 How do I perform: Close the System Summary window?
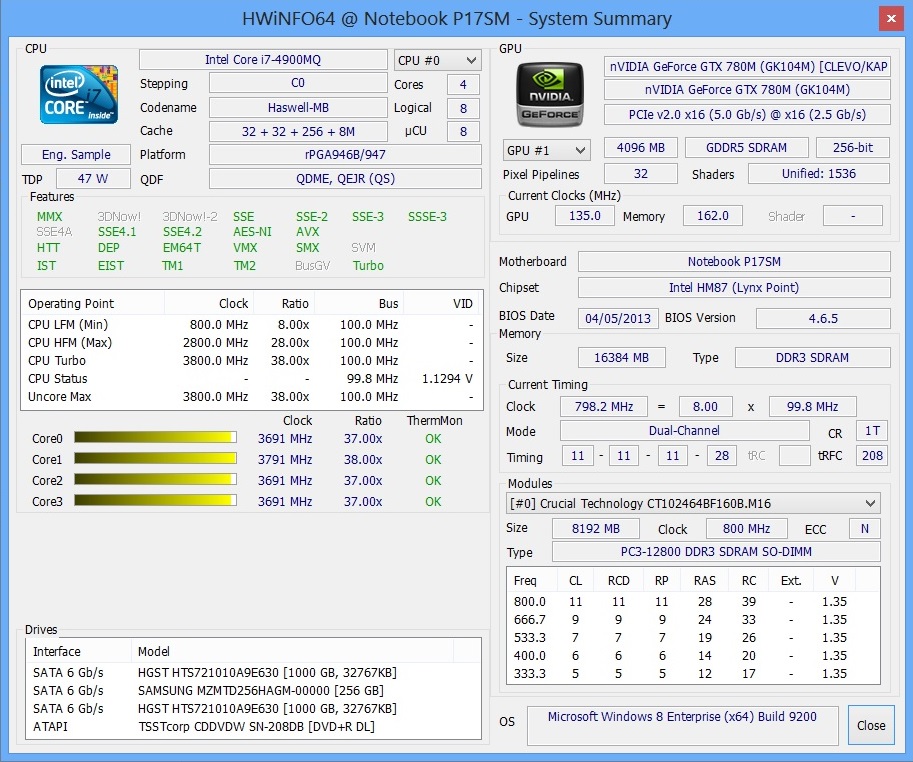pos(891,19)
